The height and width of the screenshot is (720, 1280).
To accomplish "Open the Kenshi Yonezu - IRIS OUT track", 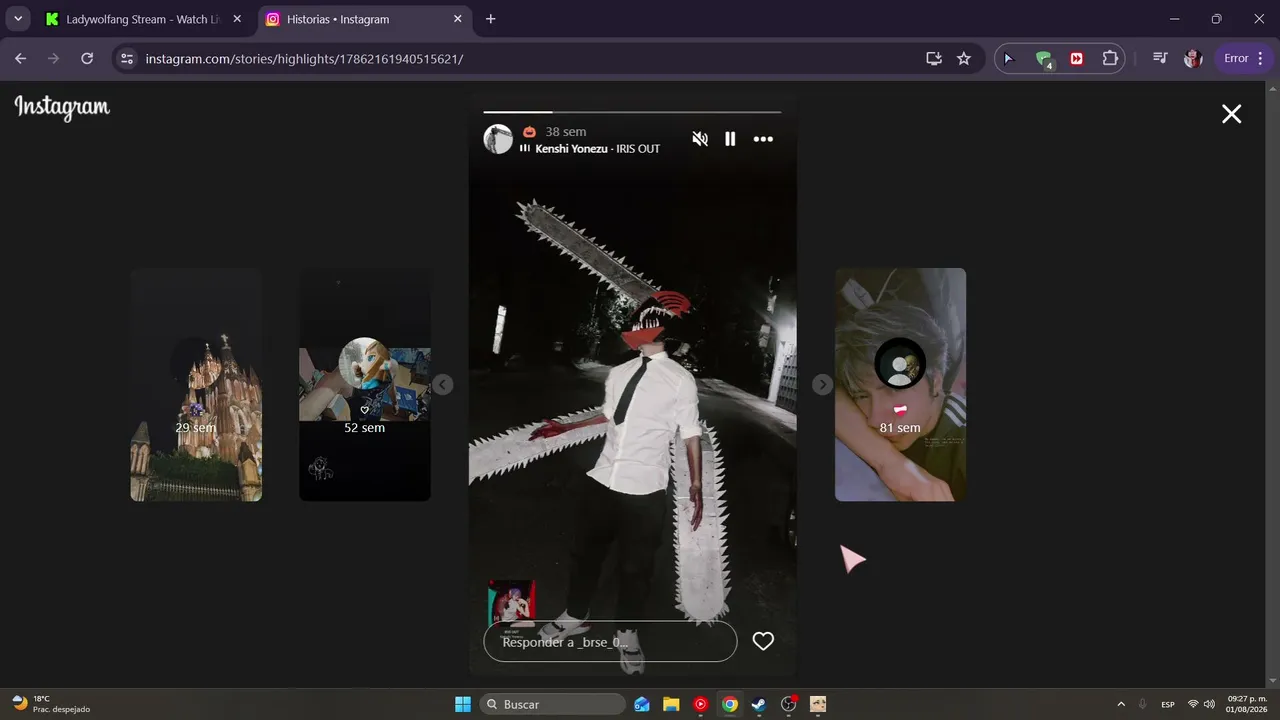I will pos(597,149).
